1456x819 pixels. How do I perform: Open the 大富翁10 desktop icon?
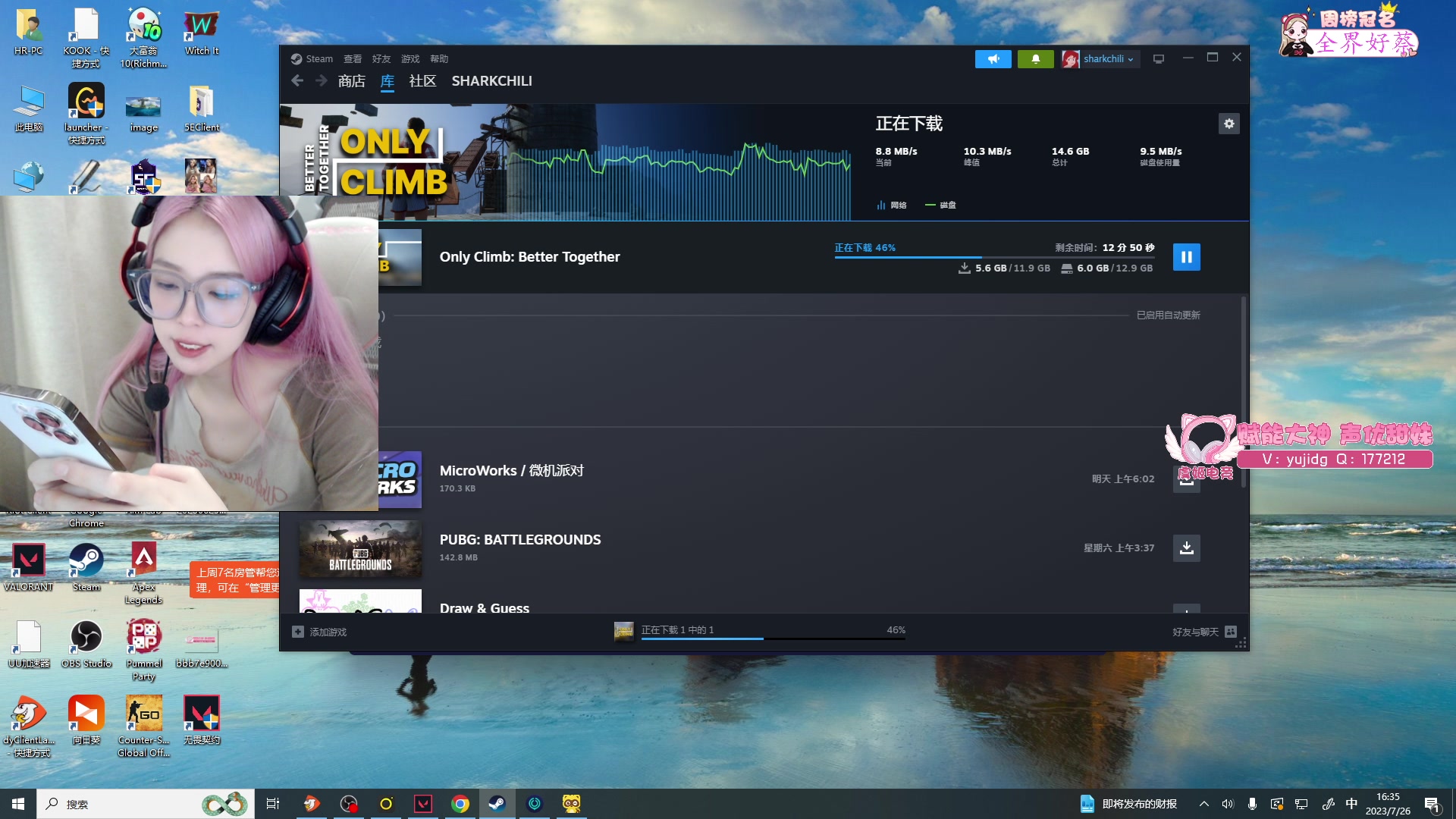(143, 36)
